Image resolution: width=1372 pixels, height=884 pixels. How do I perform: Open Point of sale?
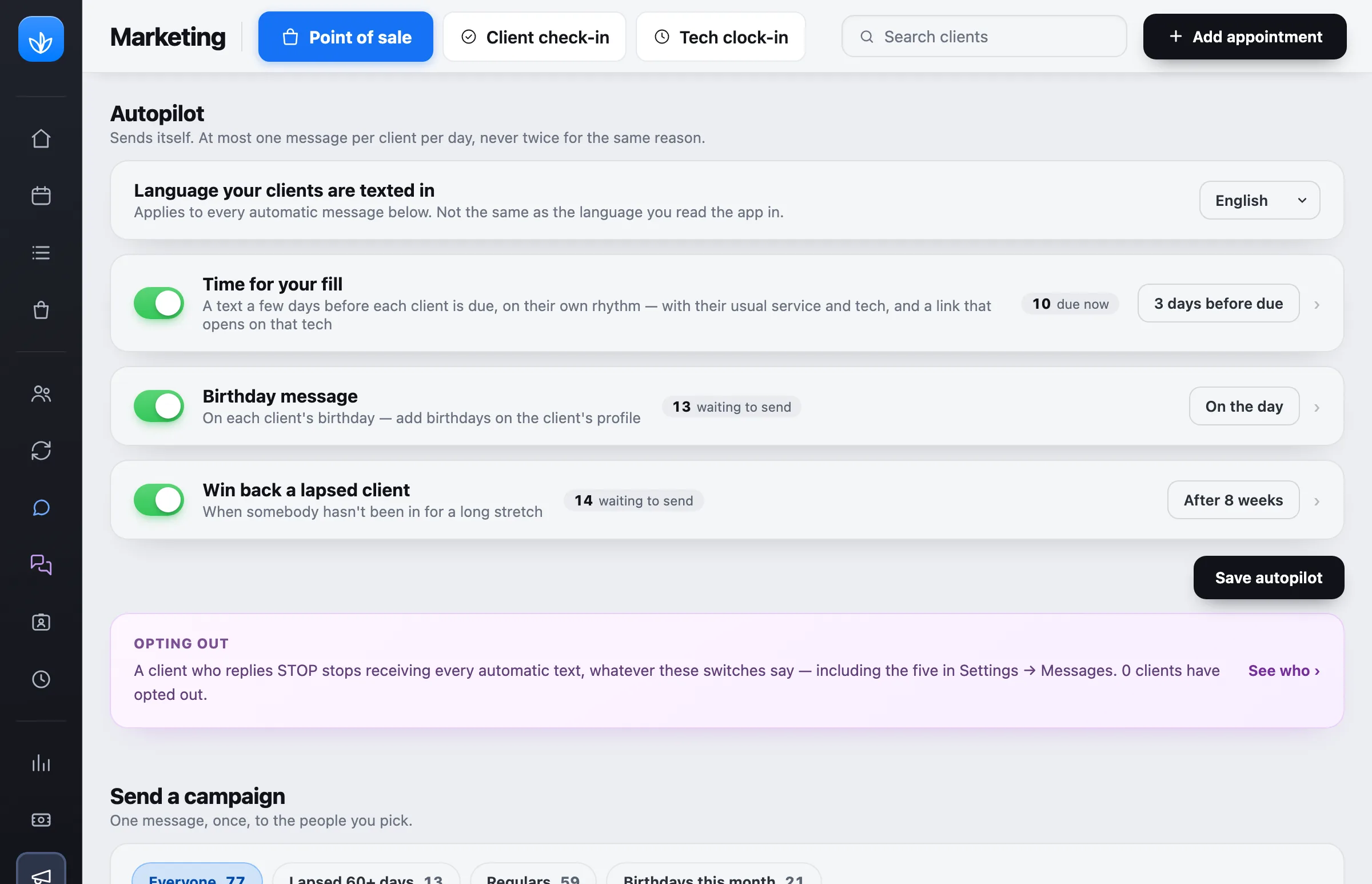coord(345,37)
